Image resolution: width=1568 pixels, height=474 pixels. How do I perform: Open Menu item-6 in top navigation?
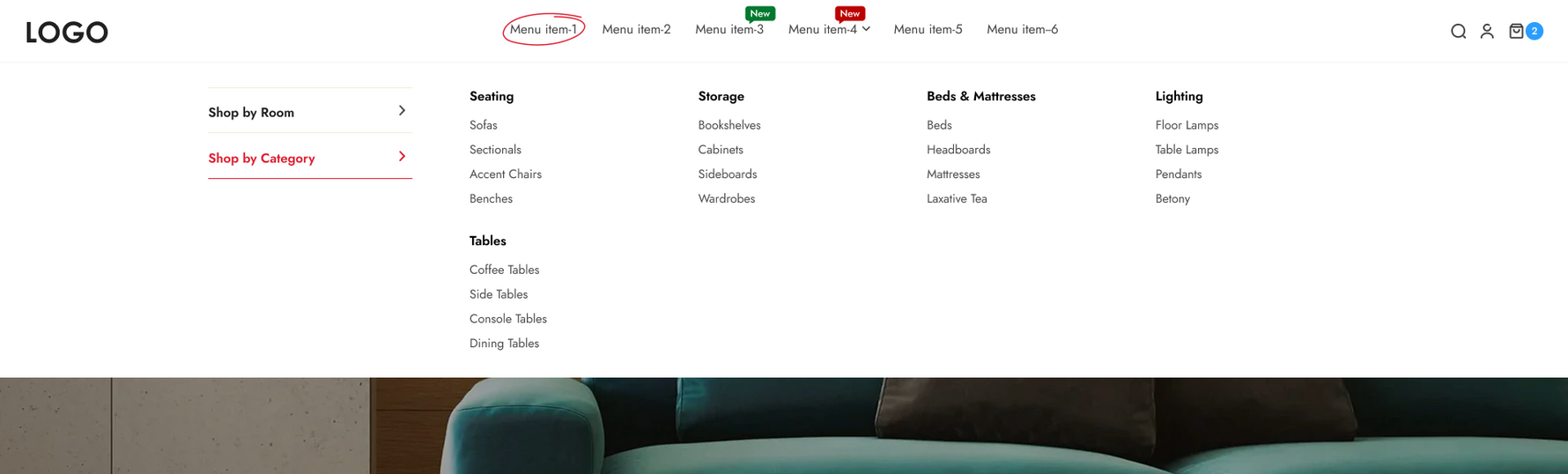click(x=1022, y=29)
